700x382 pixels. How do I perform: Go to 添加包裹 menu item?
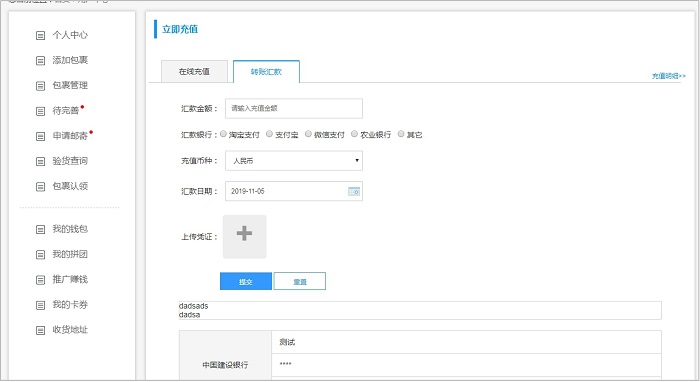click(x=70, y=60)
